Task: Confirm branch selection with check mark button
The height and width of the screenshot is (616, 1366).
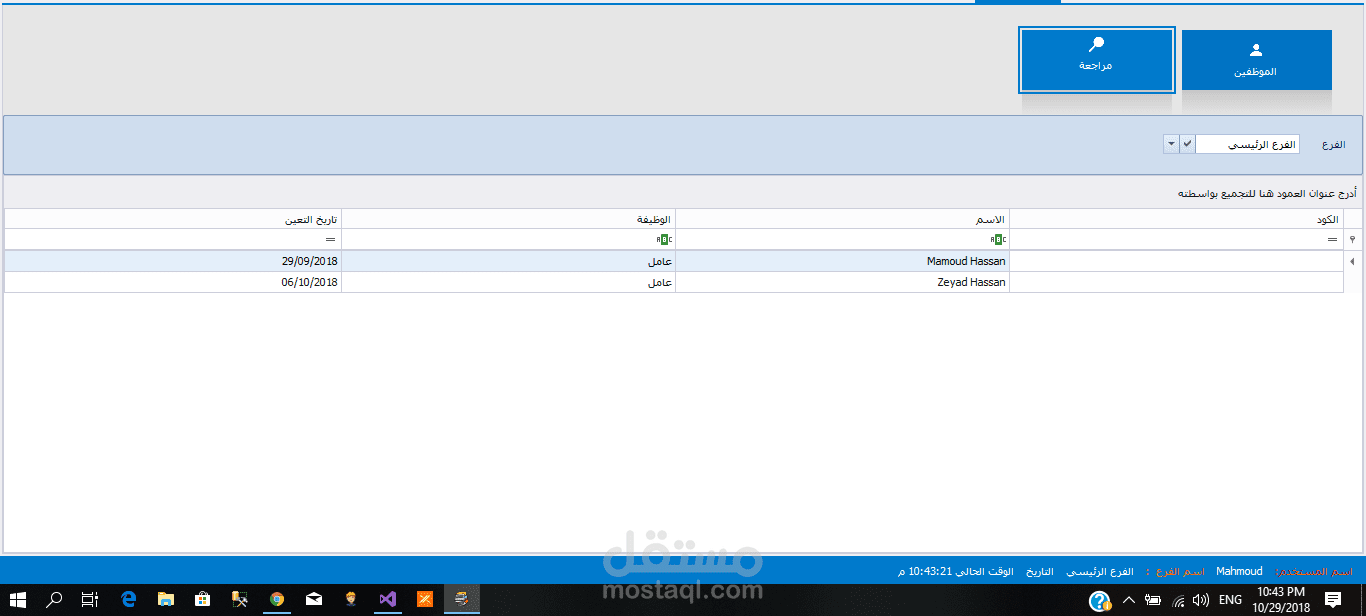Action: tap(1187, 145)
